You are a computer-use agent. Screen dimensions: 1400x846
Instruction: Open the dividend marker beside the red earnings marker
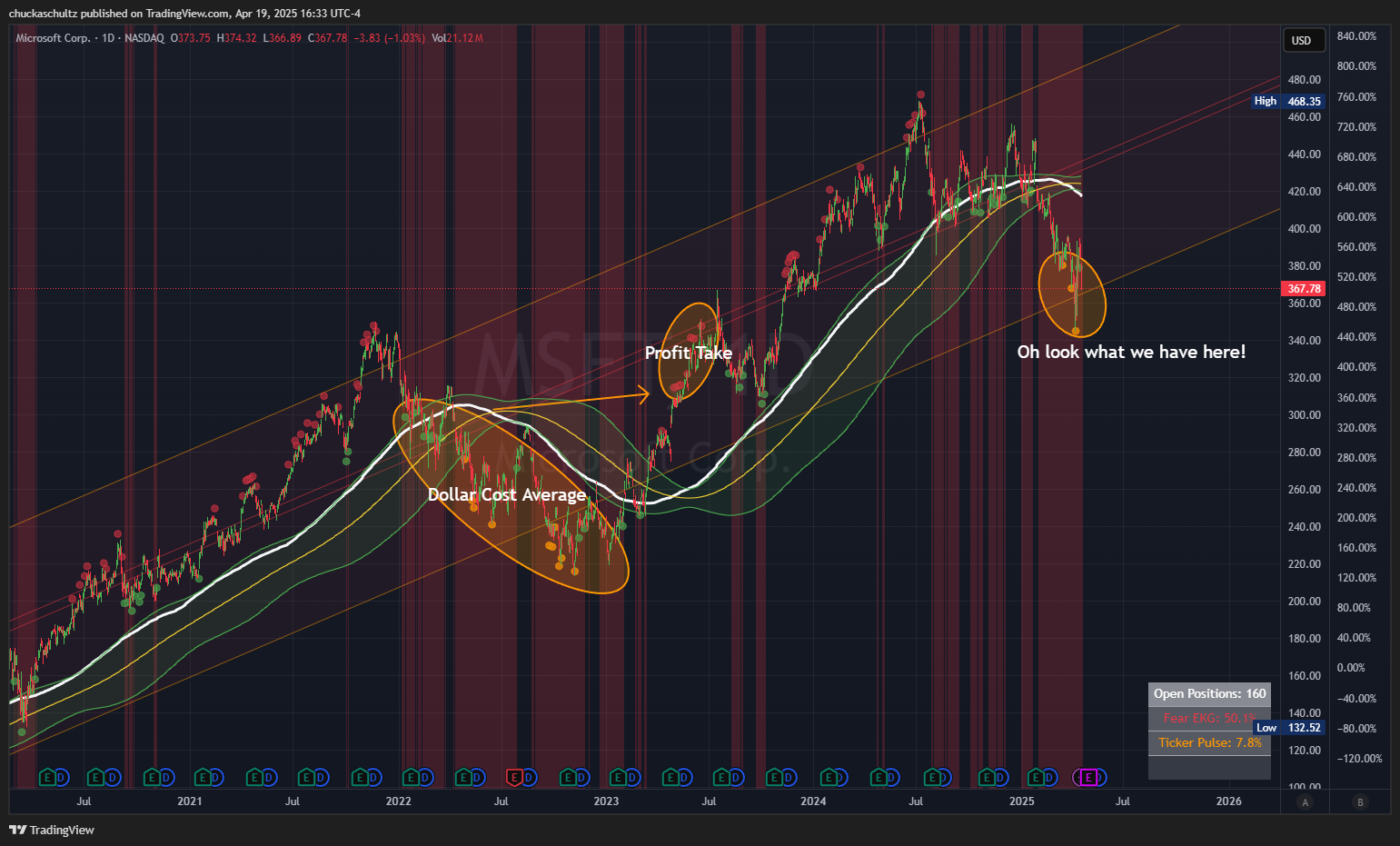(528, 777)
